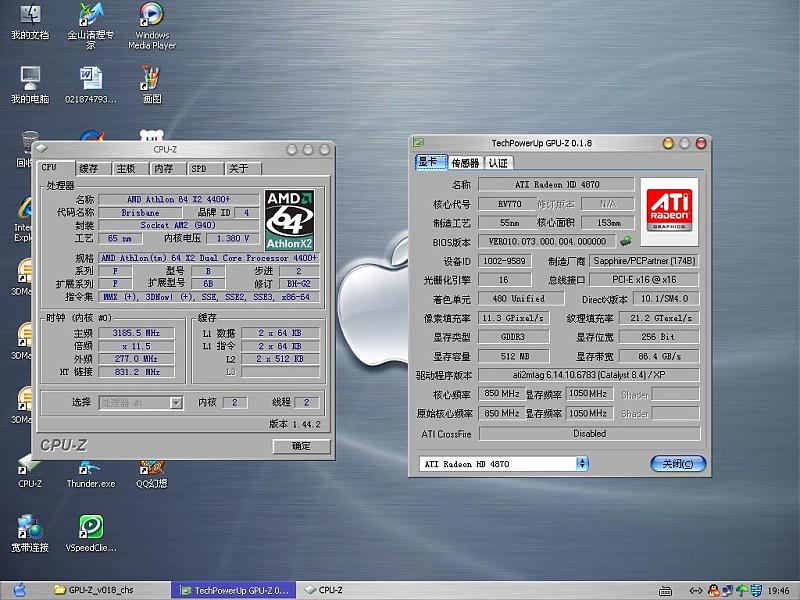The width and height of the screenshot is (800, 600).
Task: Click the CPU-Z title bar diamond icon
Action: click(x=42, y=148)
